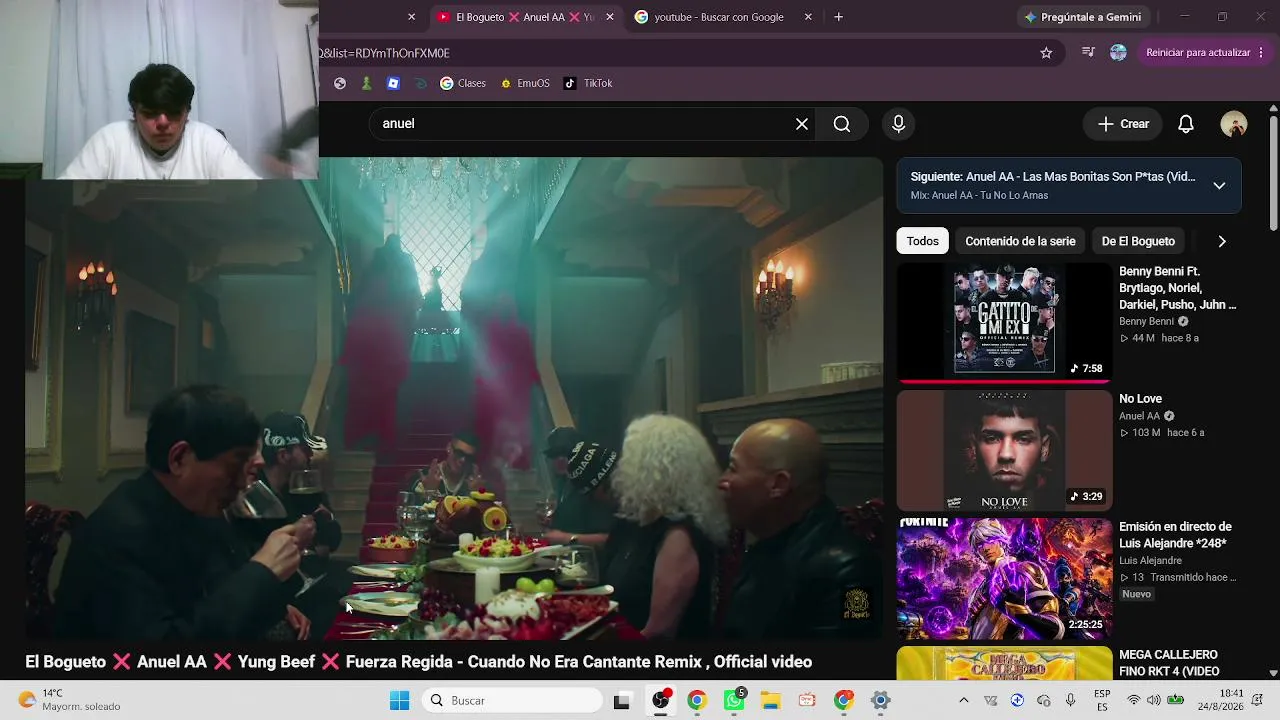The width and height of the screenshot is (1280, 720).
Task: Open Wi-Fi network settings in tray
Action: pos(1133,700)
